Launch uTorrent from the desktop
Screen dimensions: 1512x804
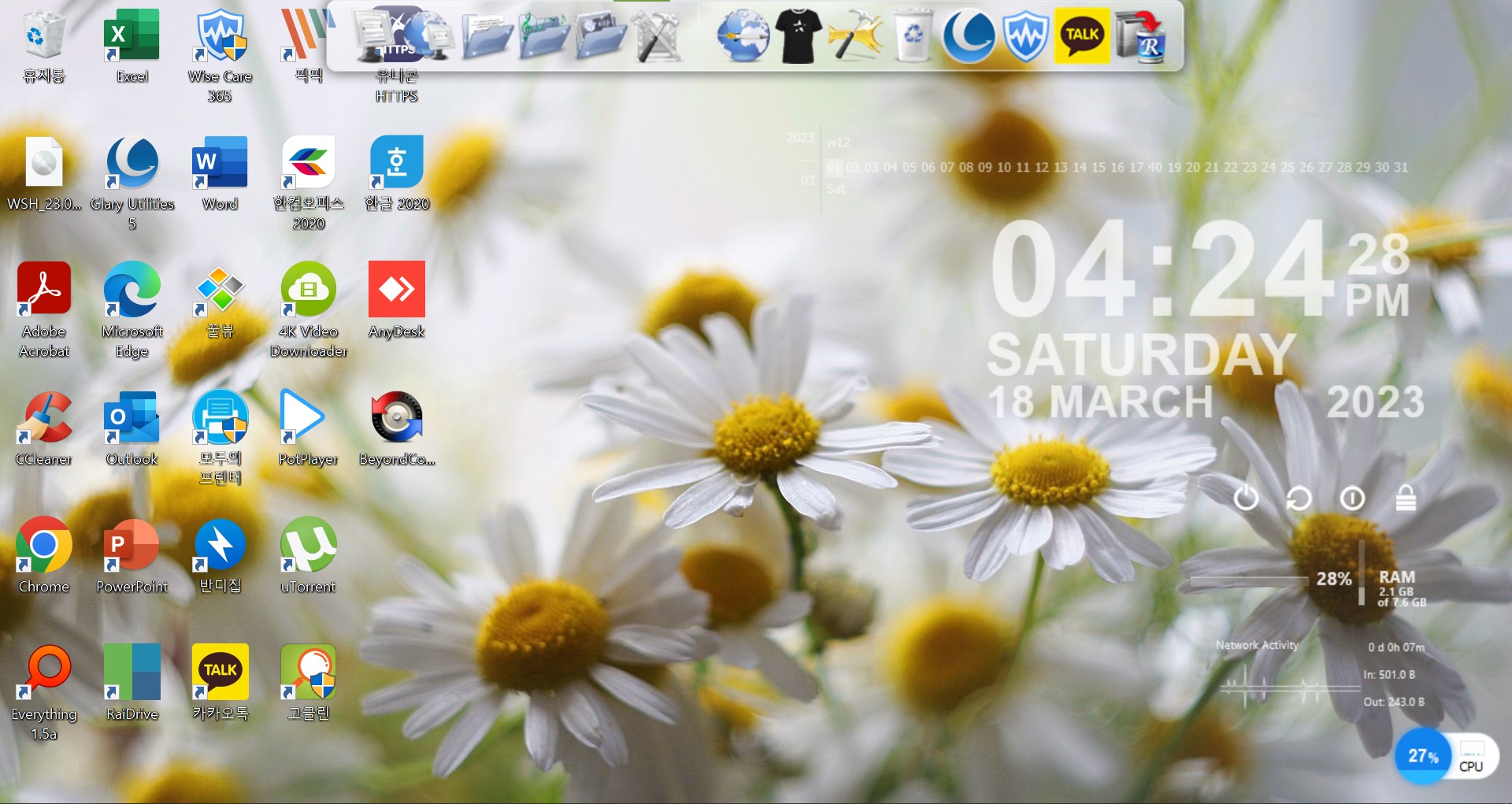click(x=309, y=556)
